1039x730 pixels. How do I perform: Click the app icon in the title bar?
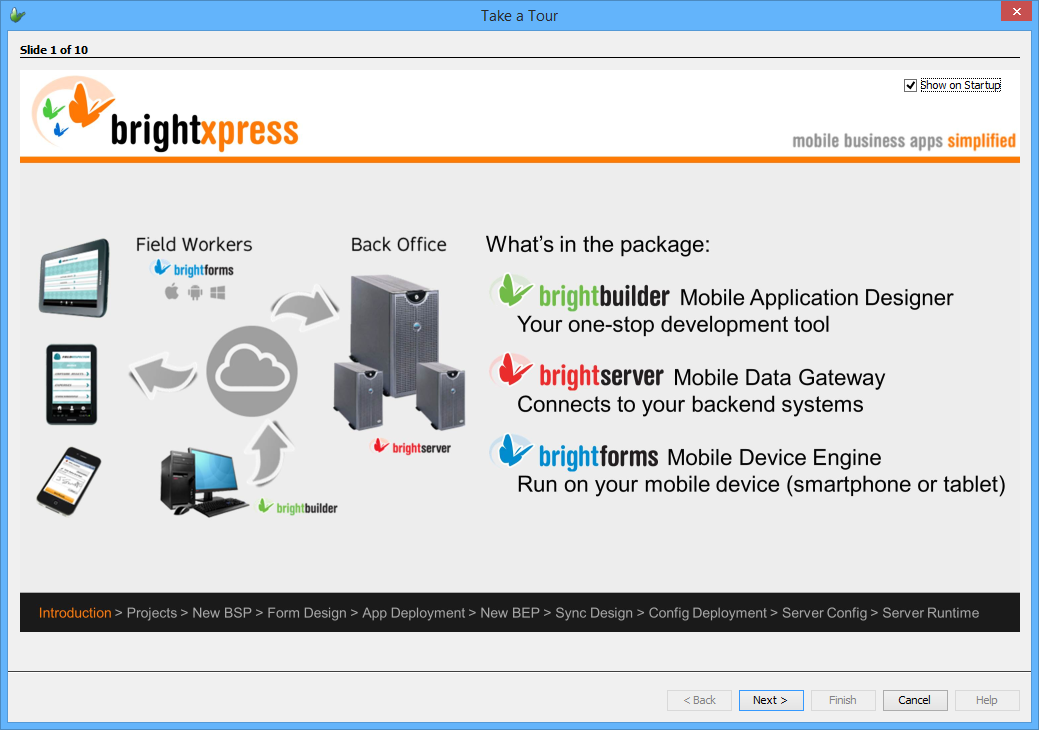pyautogui.click(x=18, y=15)
